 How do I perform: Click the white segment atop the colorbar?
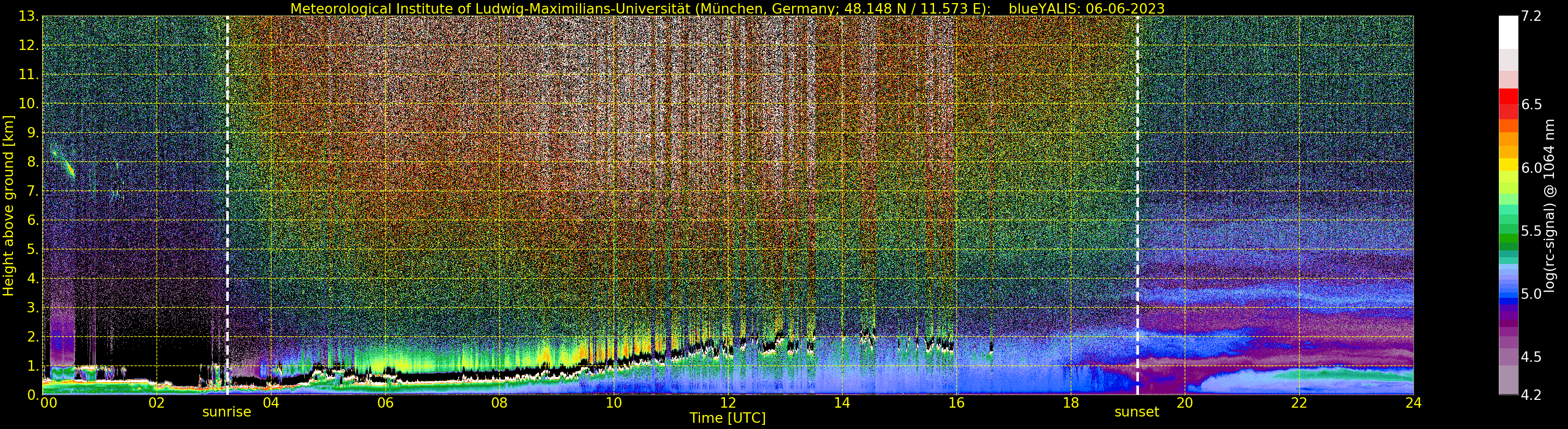click(1508, 32)
